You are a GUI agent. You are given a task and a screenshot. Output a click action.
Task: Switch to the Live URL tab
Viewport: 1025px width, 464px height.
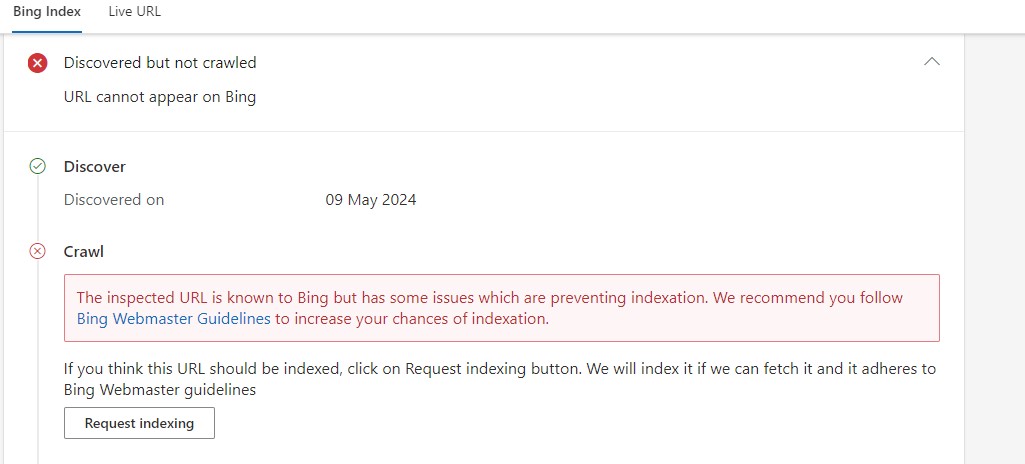point(135,12)
